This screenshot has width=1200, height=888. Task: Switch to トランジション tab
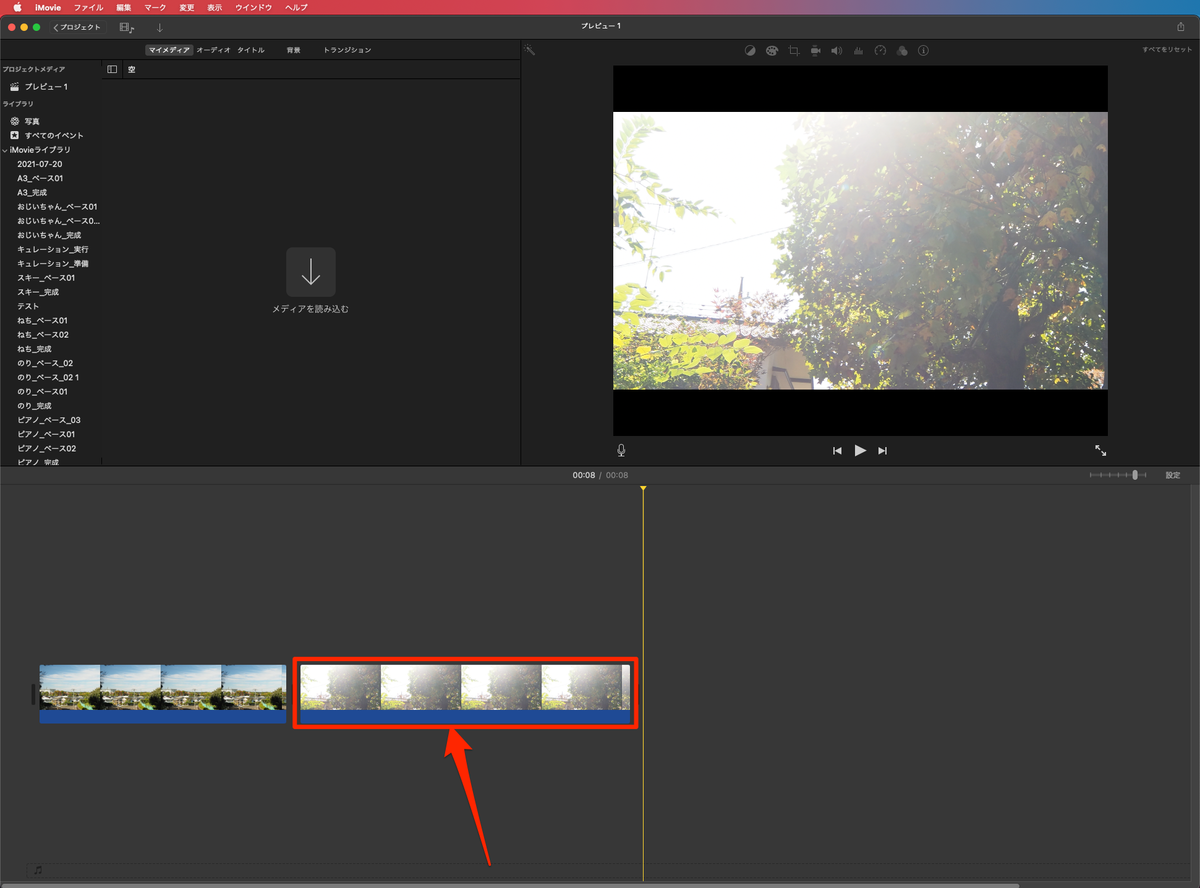[x=347, y=49]
